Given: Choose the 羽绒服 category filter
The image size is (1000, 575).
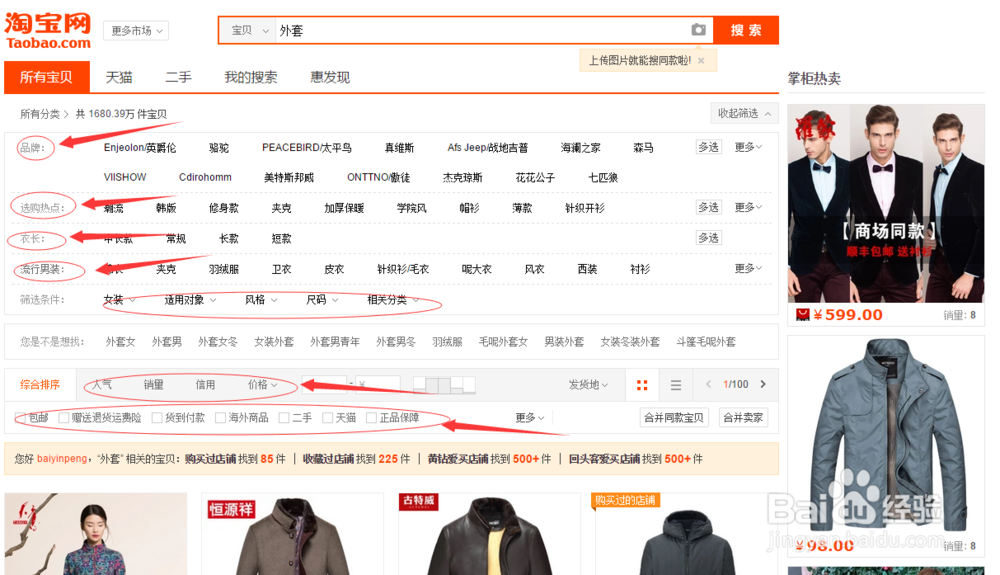Looking at the screenshot, I should (x=223, y=269).
